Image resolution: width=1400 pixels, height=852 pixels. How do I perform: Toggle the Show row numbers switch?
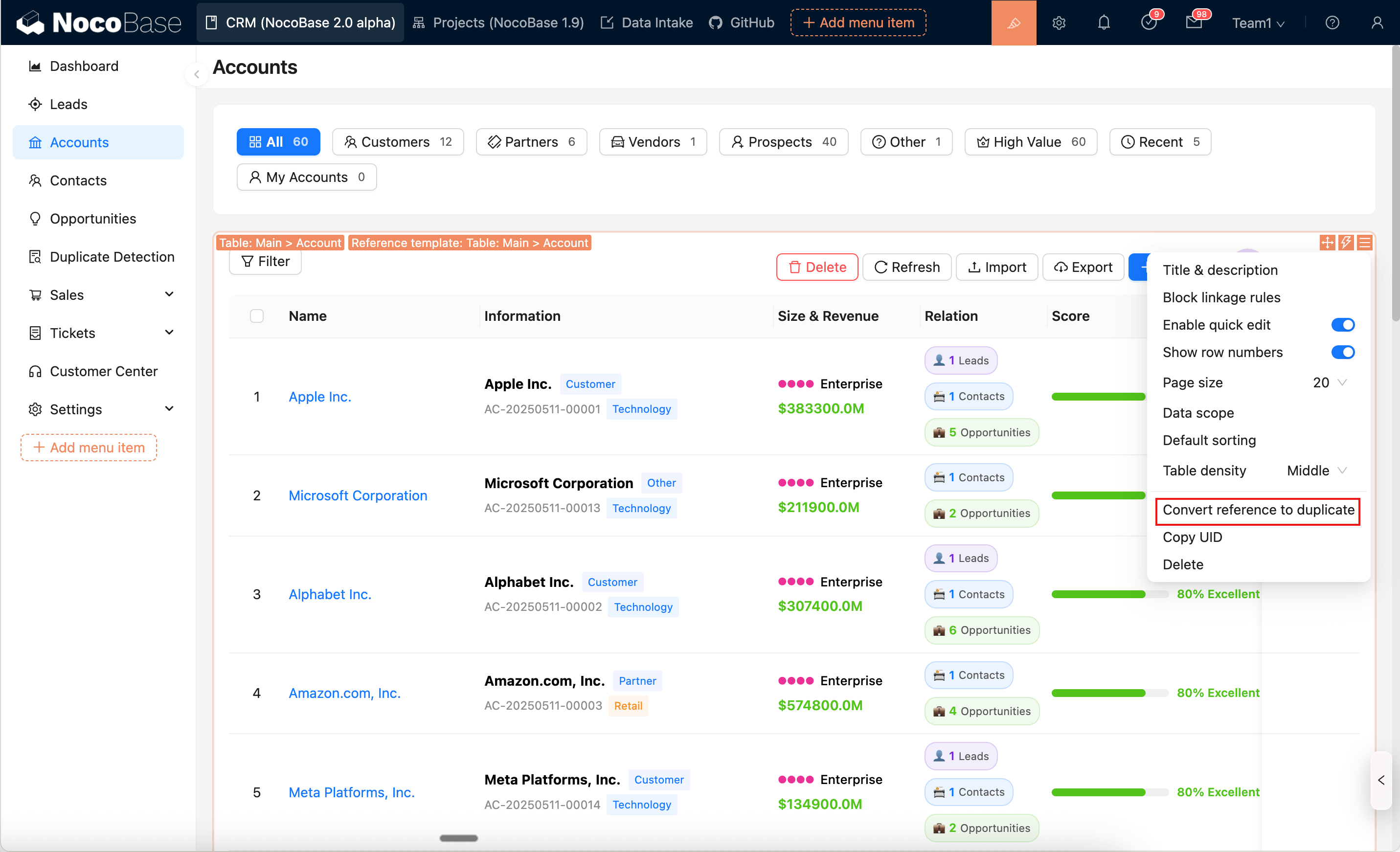(x=1343, y=352)
